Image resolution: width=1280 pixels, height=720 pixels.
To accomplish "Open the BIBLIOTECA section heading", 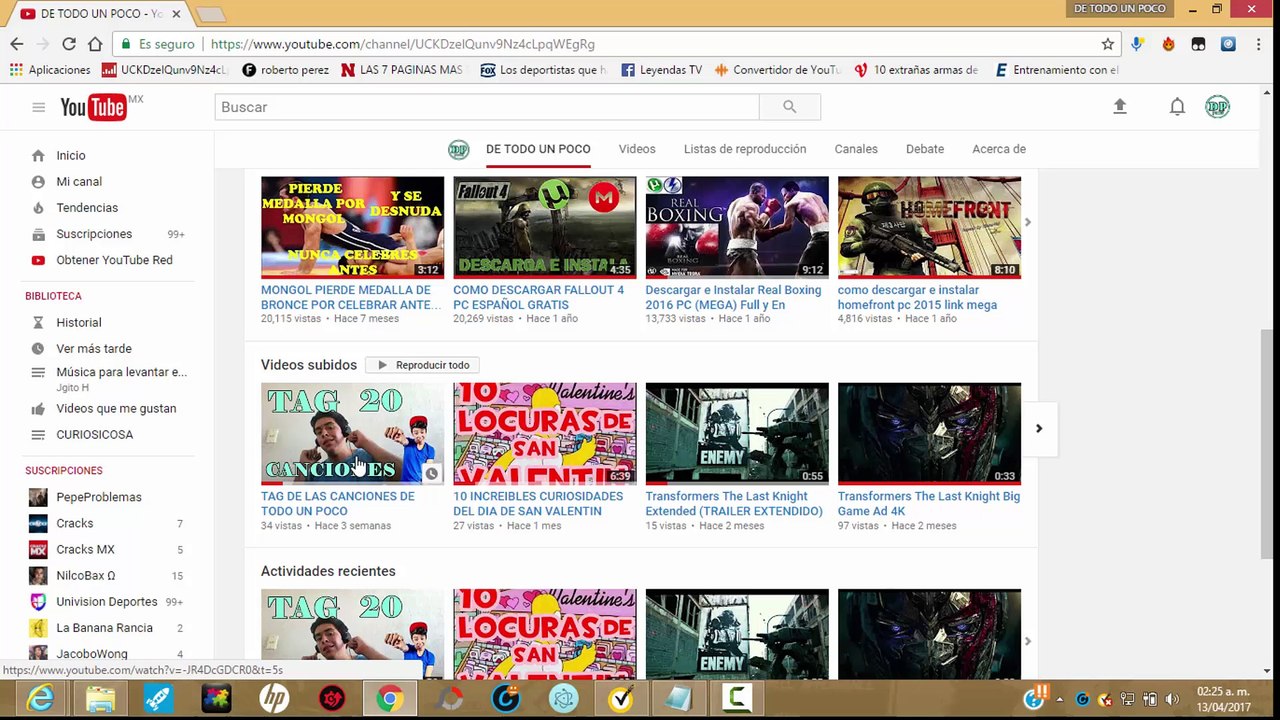I will tap(53, 296).
